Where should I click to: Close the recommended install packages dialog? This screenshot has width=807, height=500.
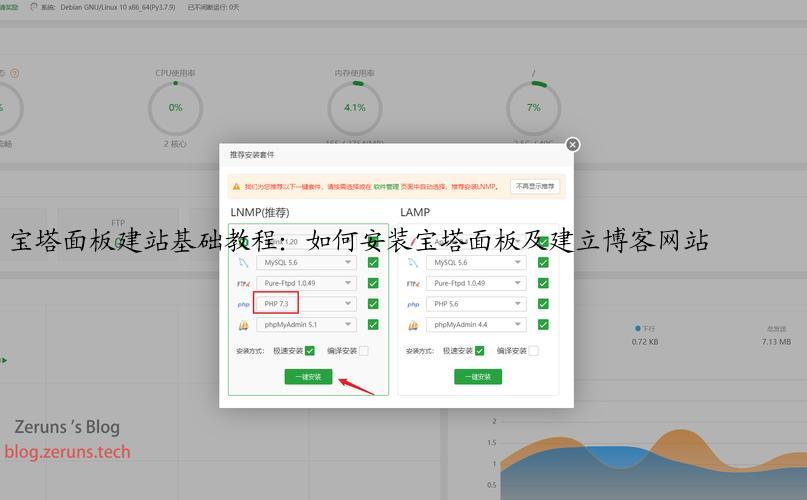pos(572,145)
